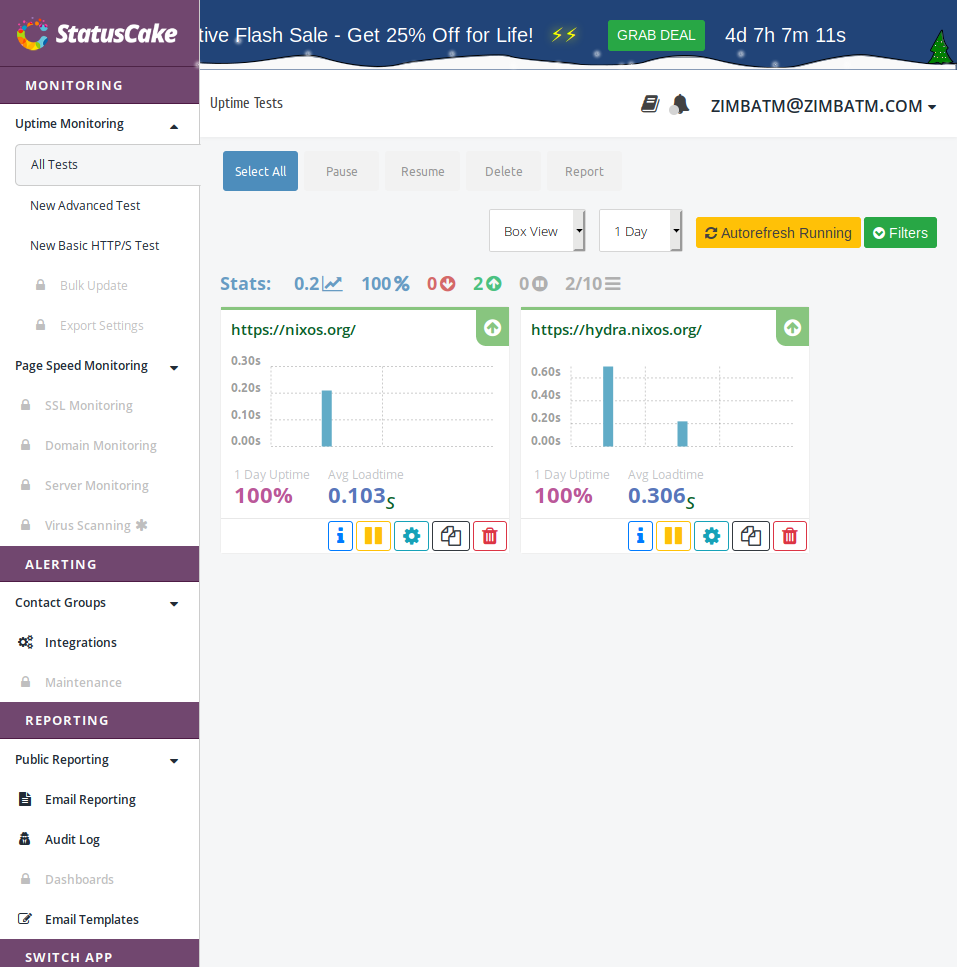Delete the nixos.org test
Image resolution: width=957 pixels, height=967 pixels.
point(490,535)
